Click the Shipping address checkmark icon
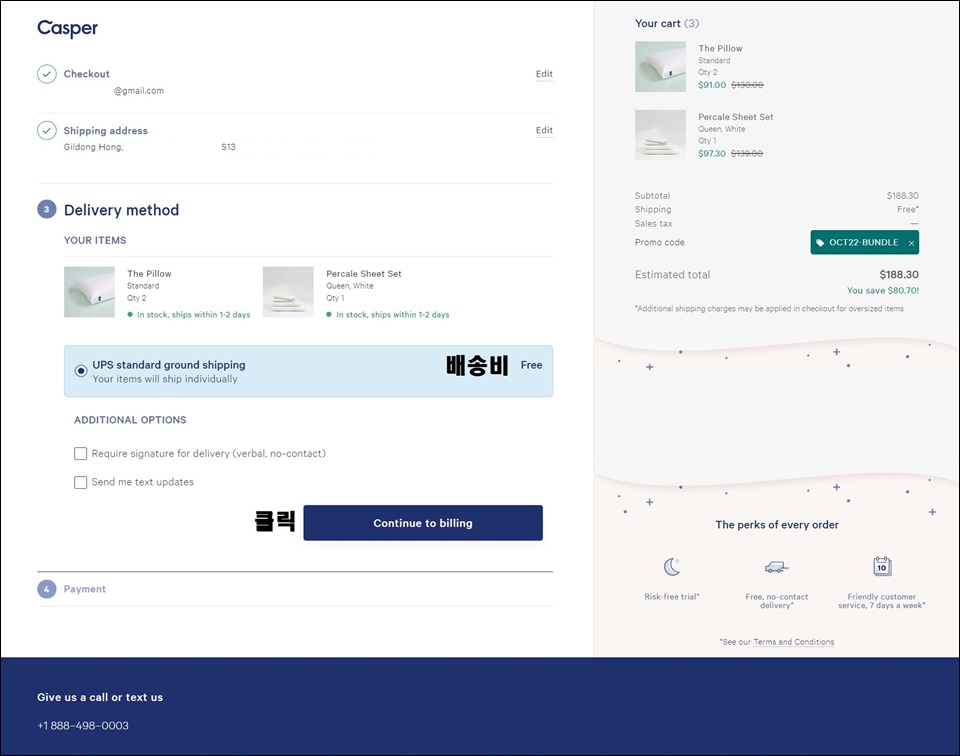This screenshot has height=756, width=960. coord(47,130)
